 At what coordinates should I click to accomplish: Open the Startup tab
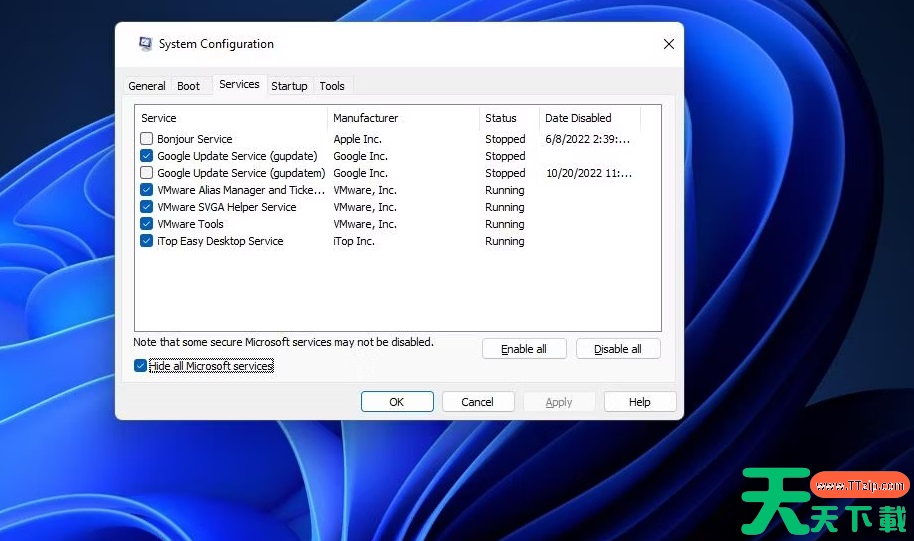[289, 86]
